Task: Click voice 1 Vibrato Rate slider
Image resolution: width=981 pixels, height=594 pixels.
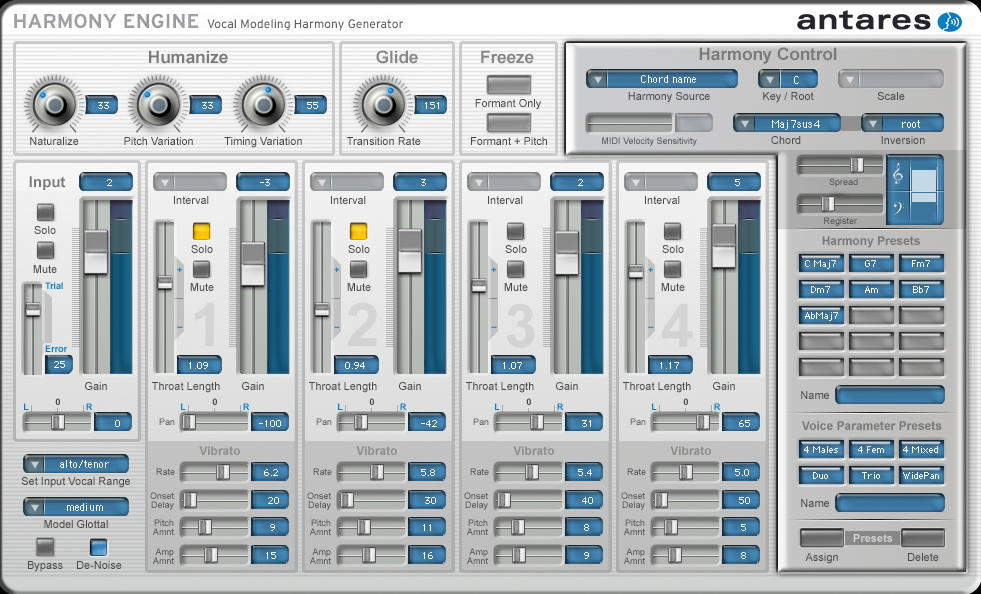Action: (x=215, y=472)
